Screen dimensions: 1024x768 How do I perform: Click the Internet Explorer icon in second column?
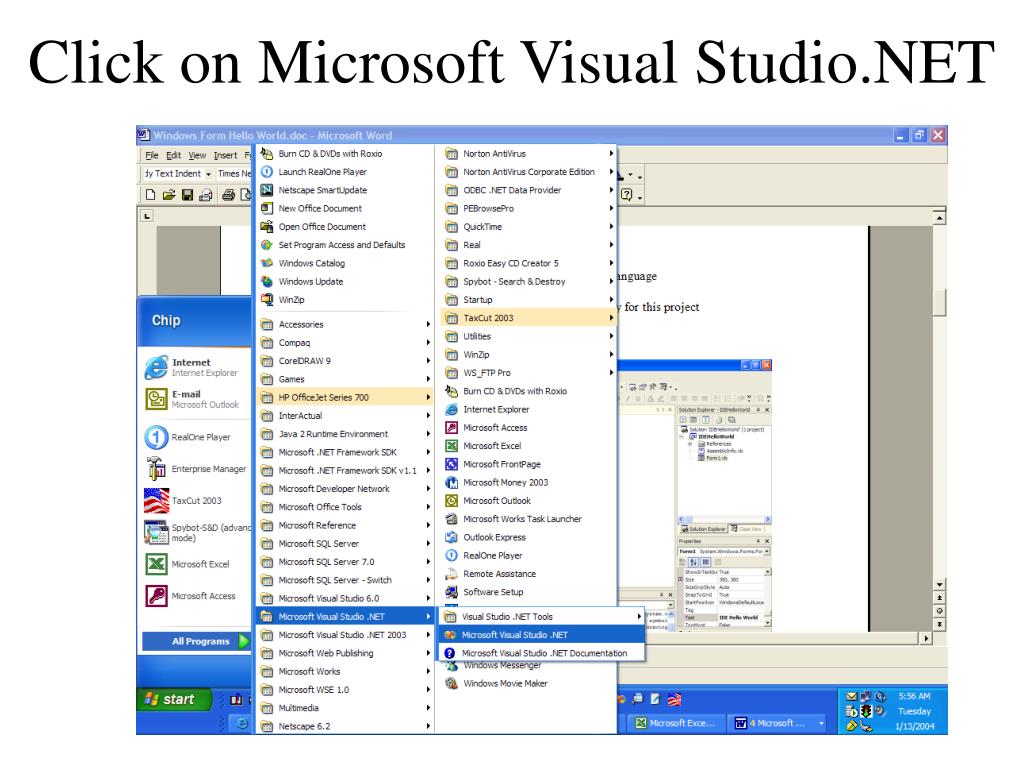[x=451, y=409]
